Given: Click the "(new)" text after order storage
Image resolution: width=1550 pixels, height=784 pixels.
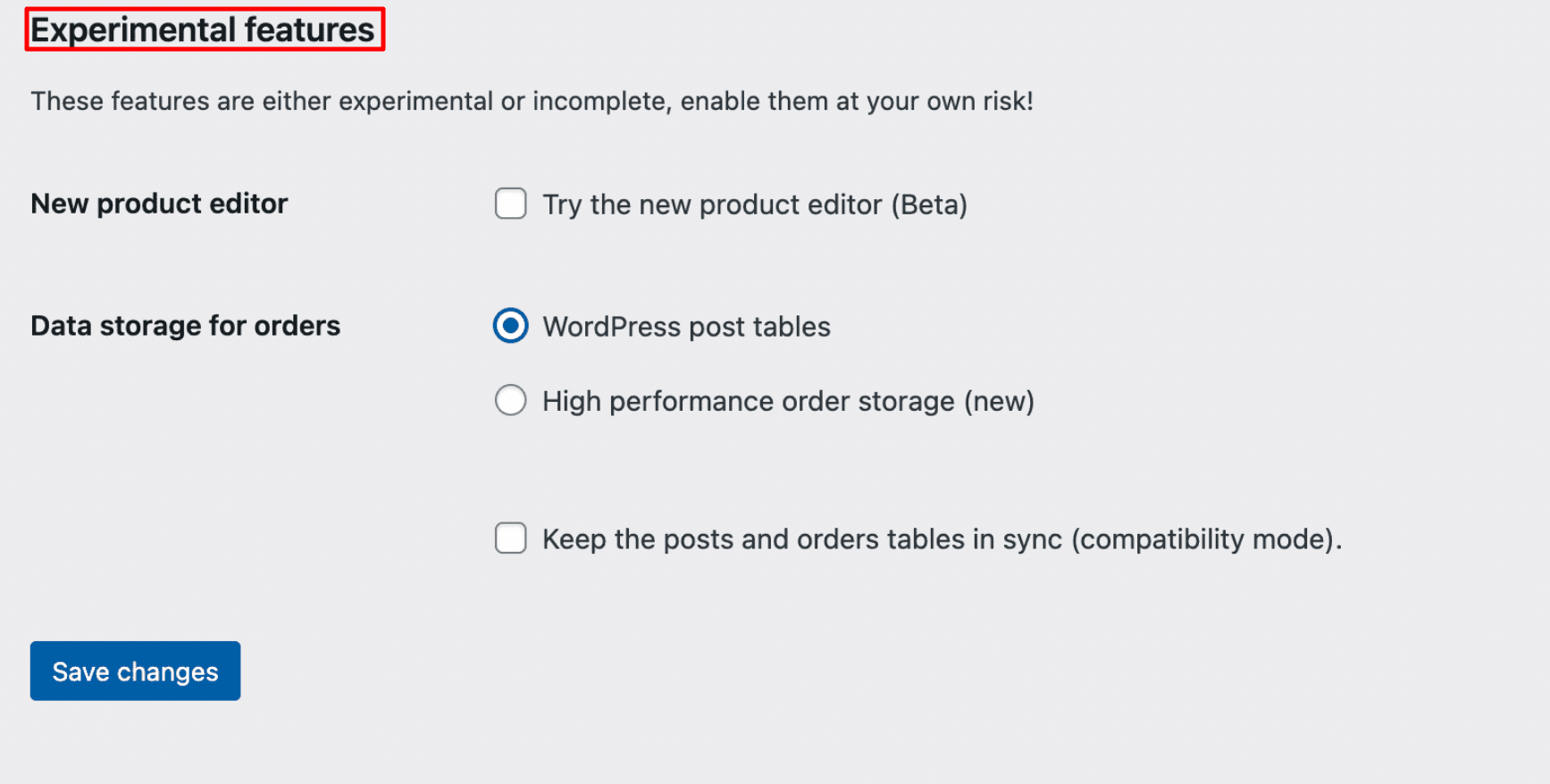Looking at the screenshot, I should coord(999,401).
